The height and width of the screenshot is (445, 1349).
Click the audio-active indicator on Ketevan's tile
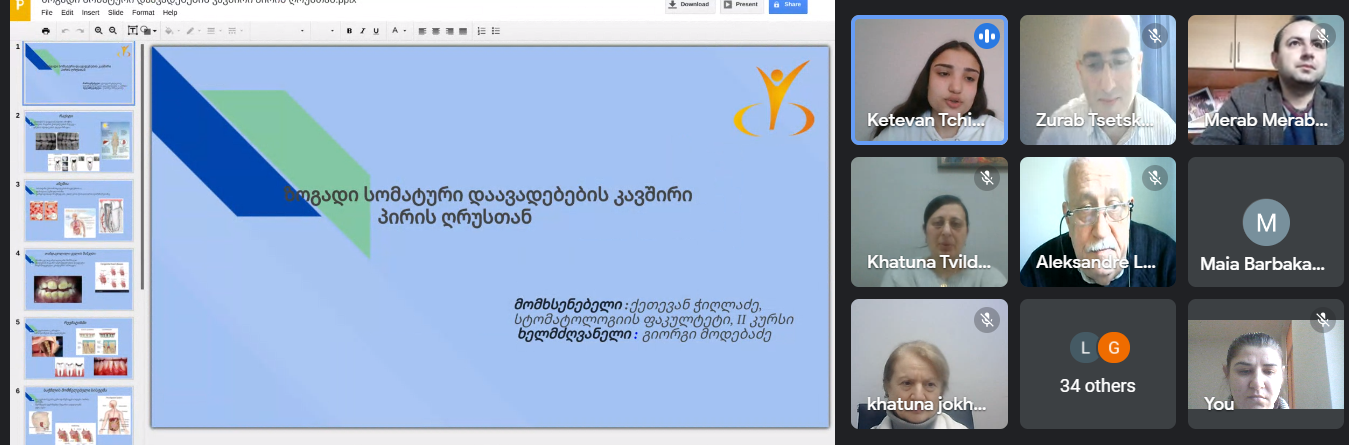(987, 37)
